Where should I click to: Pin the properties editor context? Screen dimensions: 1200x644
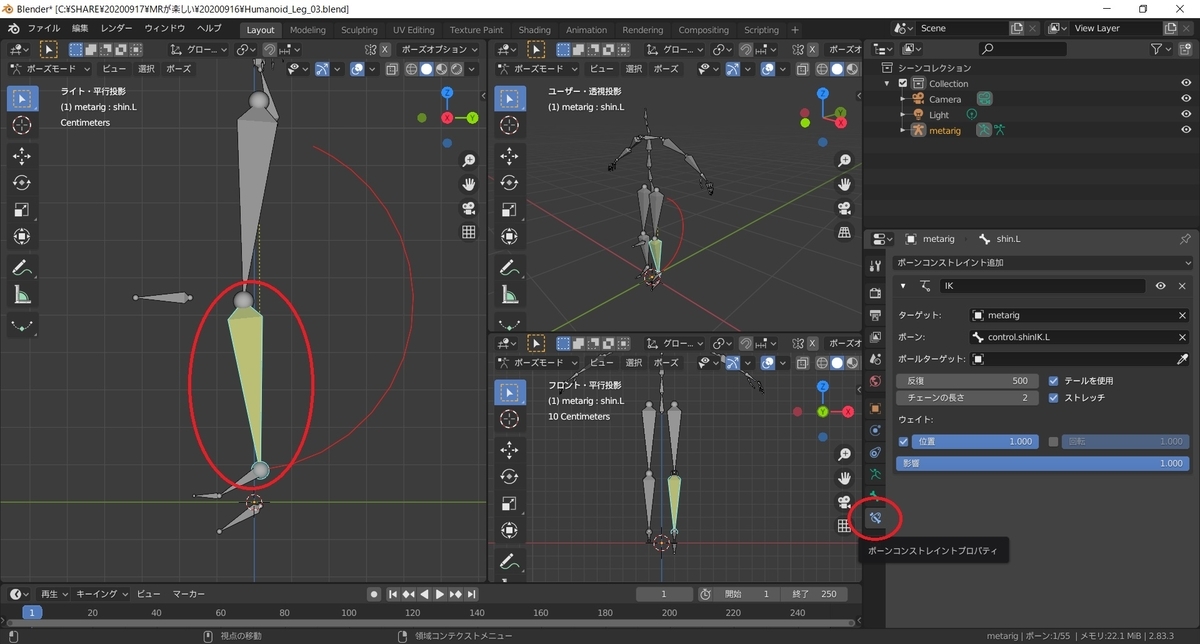(1185, 240)
